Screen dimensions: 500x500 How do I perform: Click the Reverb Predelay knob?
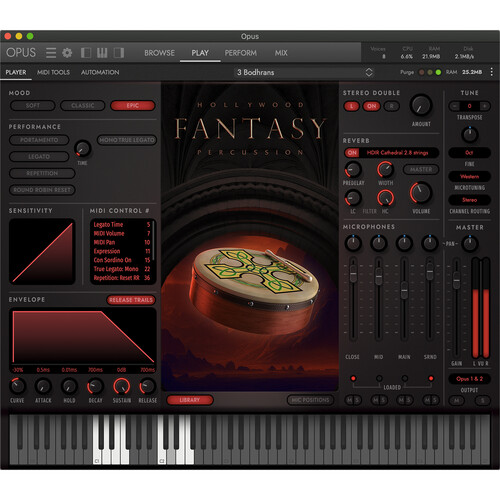tap(353, 170)
